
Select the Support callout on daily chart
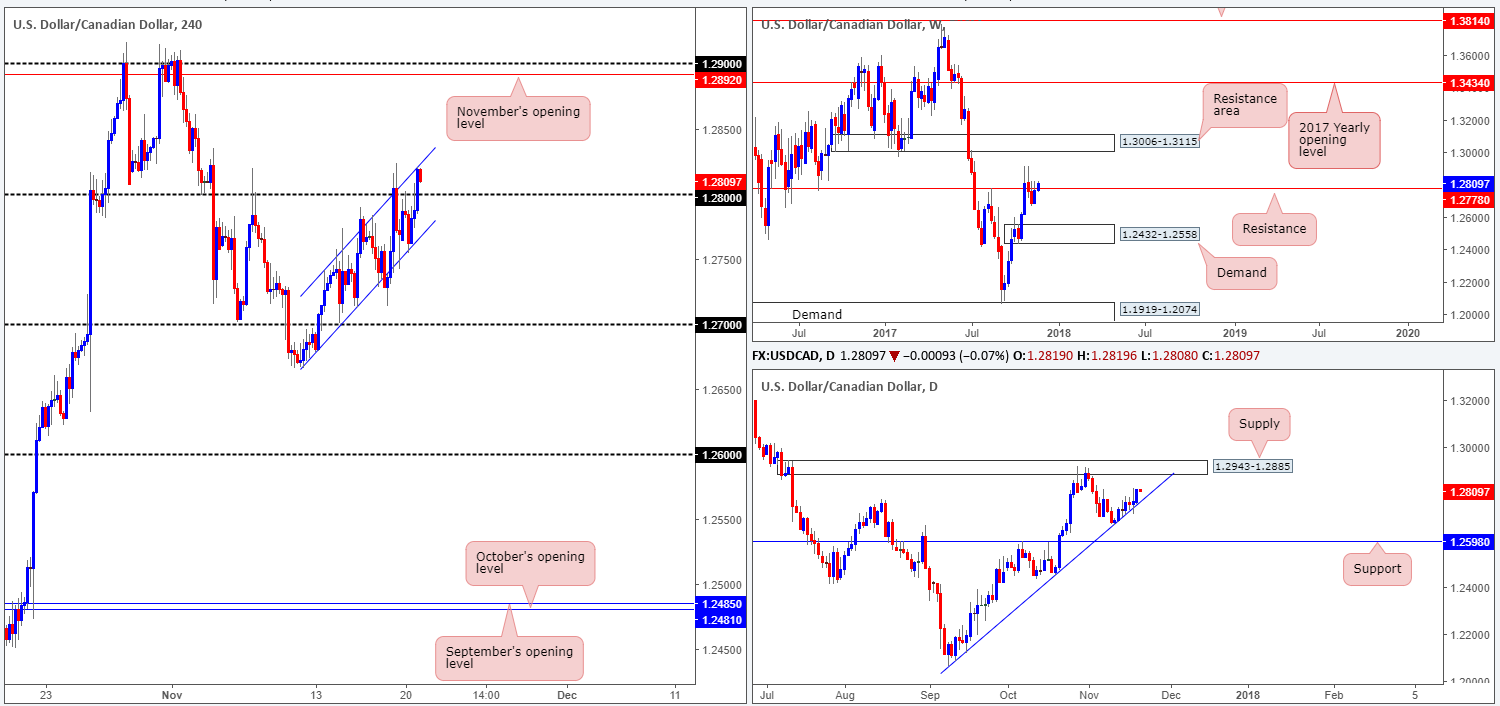point(1377,569)
